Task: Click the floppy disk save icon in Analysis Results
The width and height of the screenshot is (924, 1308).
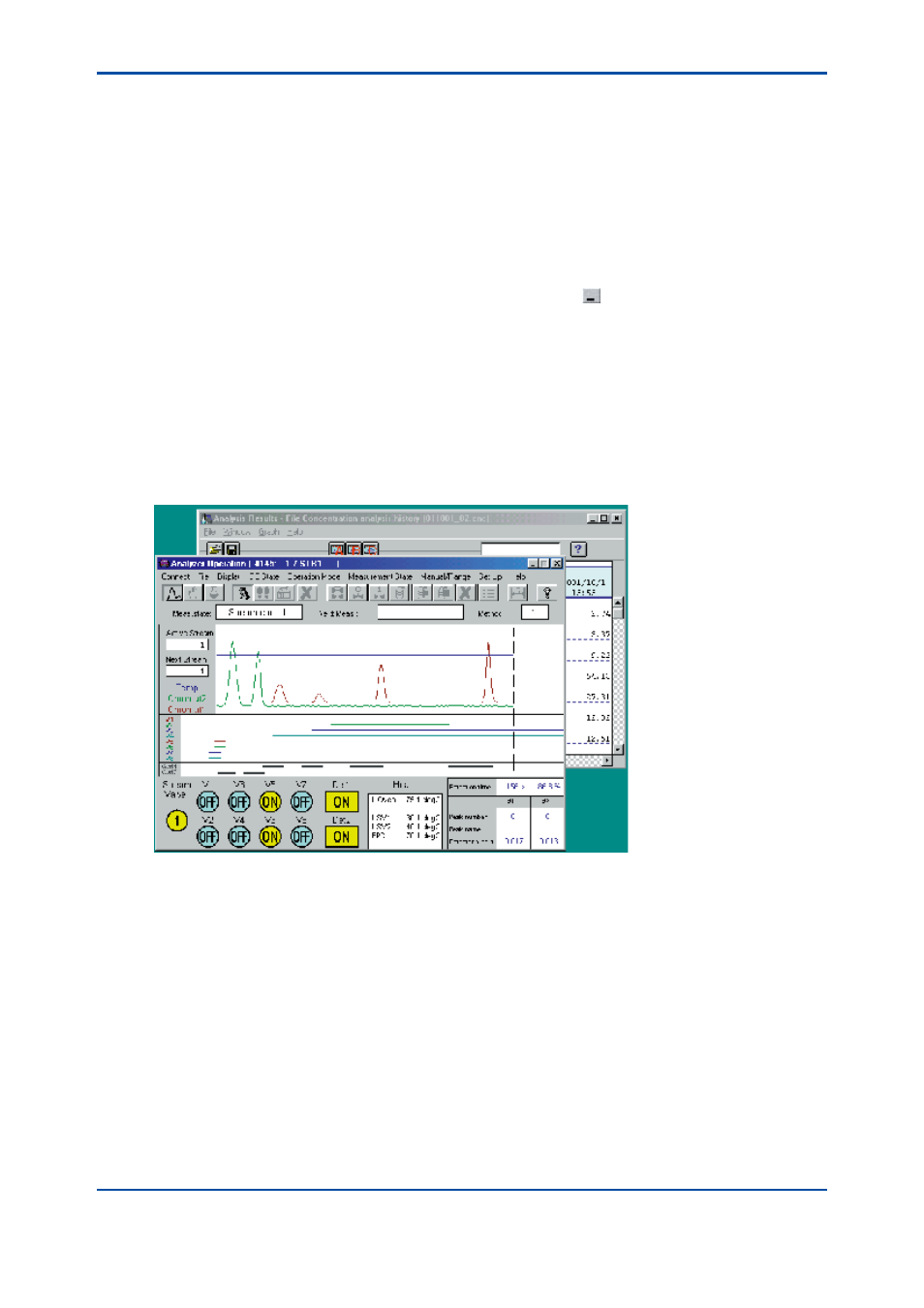Action: [x=232, y=549]
